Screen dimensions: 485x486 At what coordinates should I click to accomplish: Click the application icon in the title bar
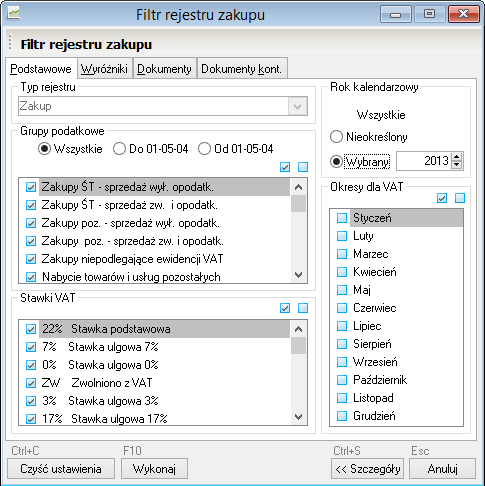[14, 14]
